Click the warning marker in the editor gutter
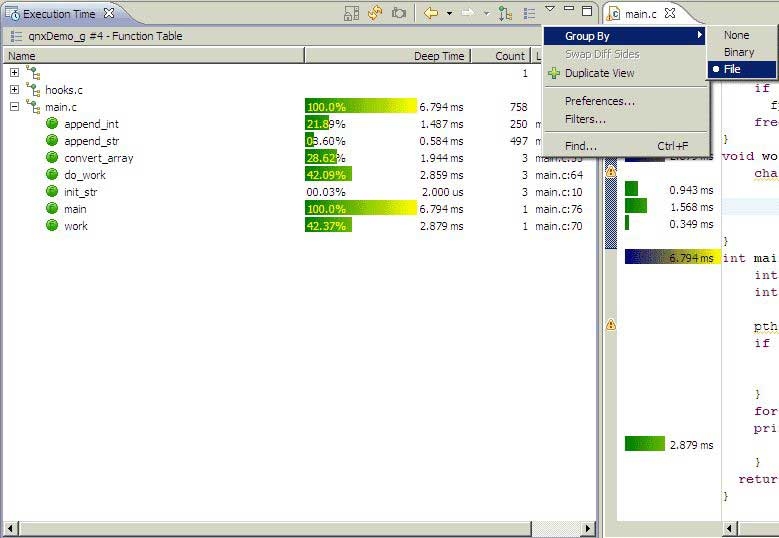 (x=611, y=325)
